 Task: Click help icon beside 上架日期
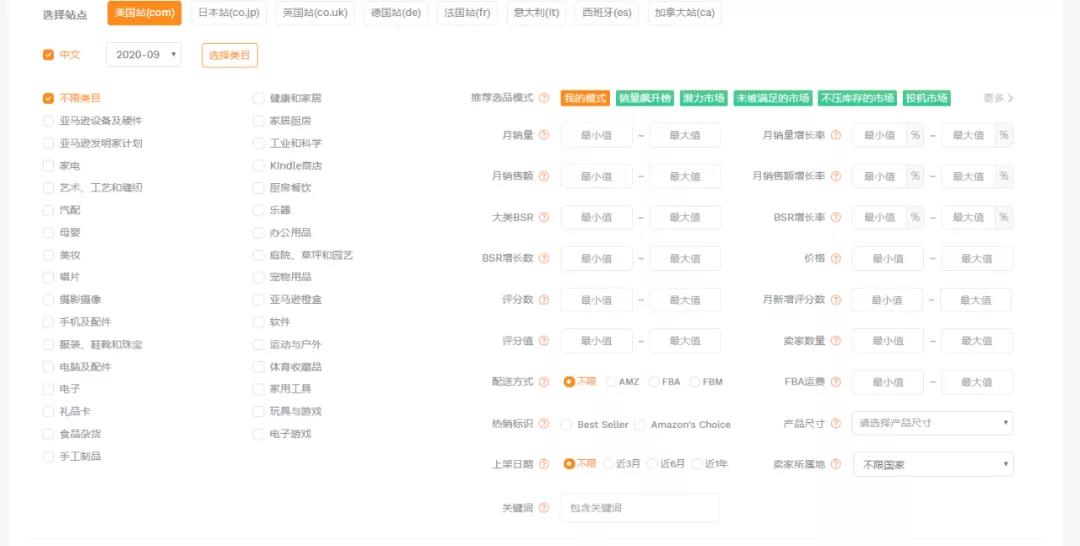(544, 464)
